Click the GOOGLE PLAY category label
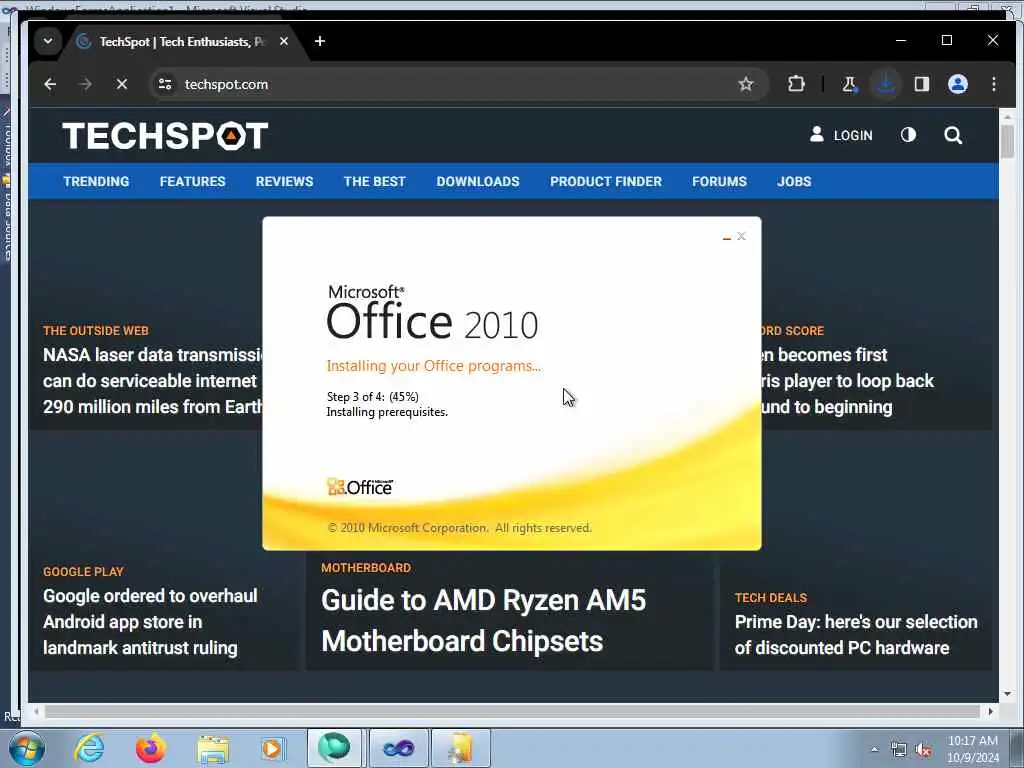Screen dimensions: 1024x768 point(83,571)
